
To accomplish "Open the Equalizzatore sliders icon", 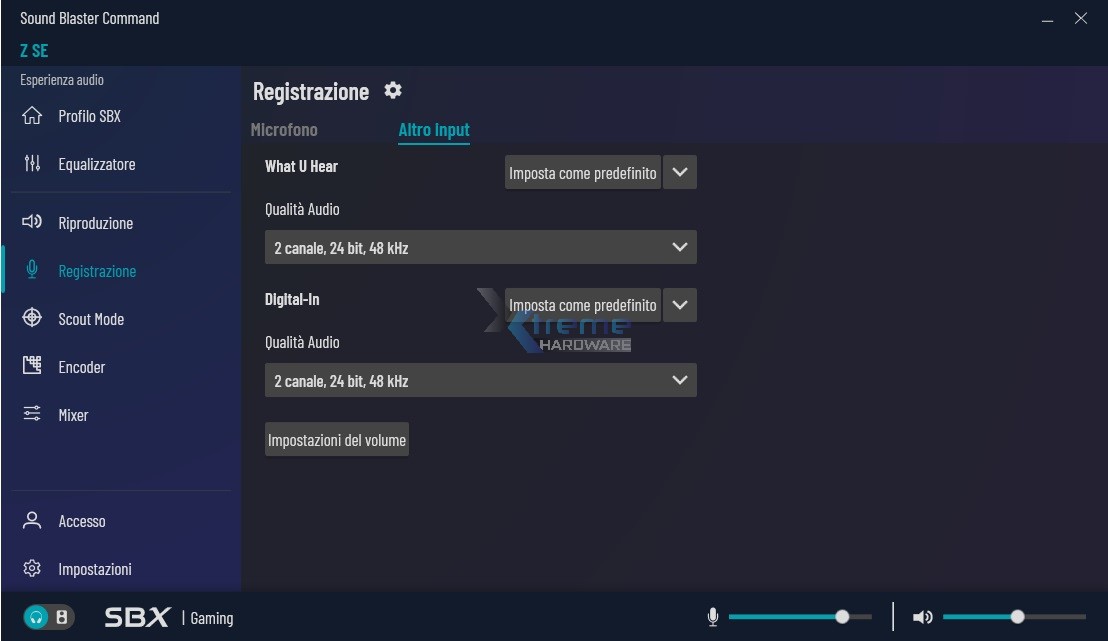I will tap(32, 164).
